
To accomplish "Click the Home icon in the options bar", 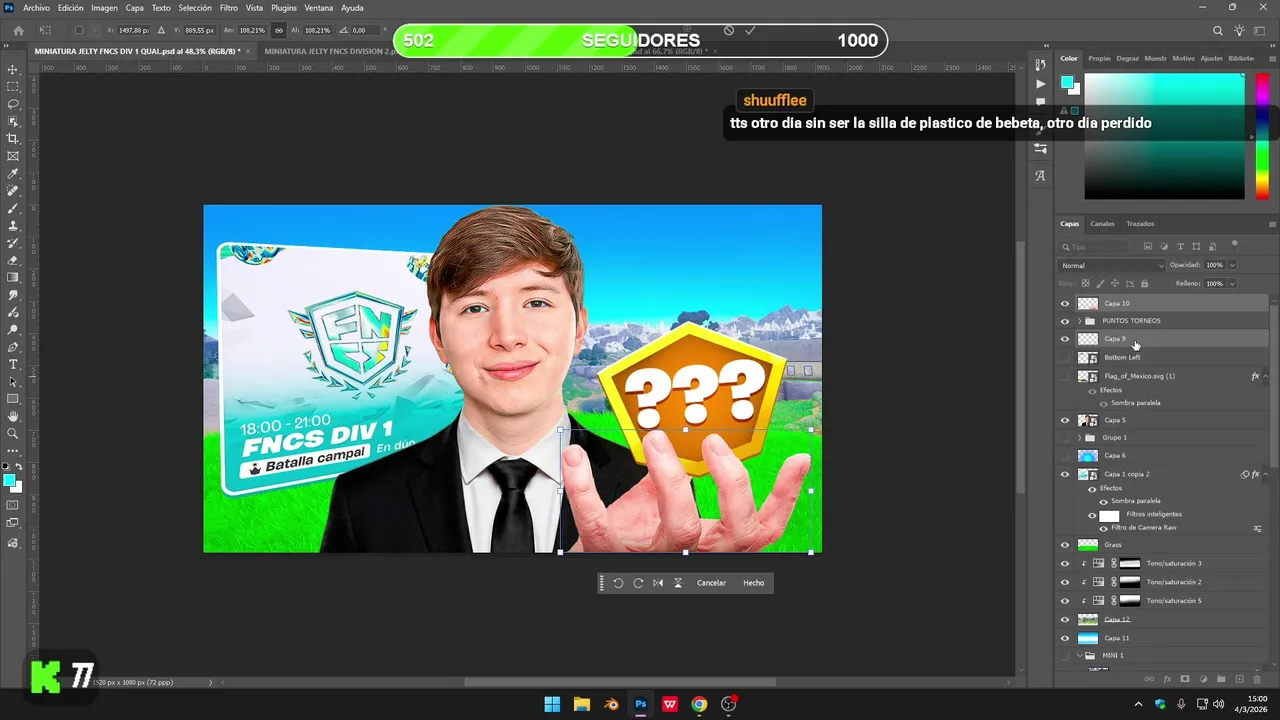I will [18, 30].
